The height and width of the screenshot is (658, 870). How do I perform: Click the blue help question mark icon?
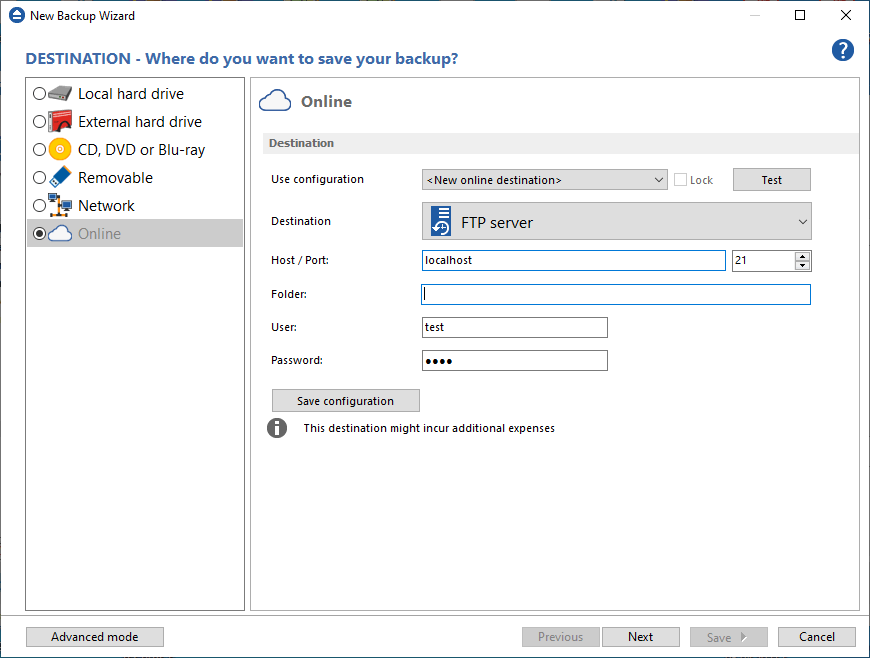pyautogui.click(x=842, y=50)
